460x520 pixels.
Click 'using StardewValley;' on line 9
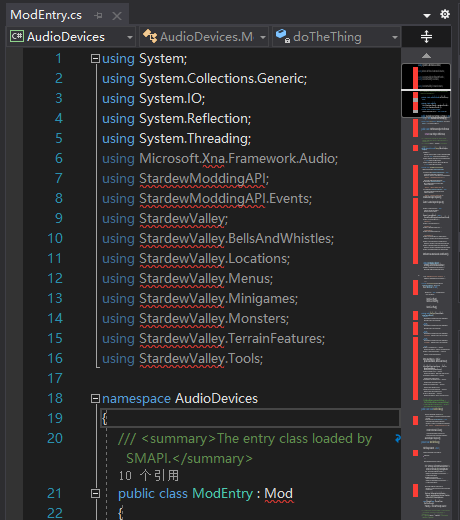[x=165, y=219]
